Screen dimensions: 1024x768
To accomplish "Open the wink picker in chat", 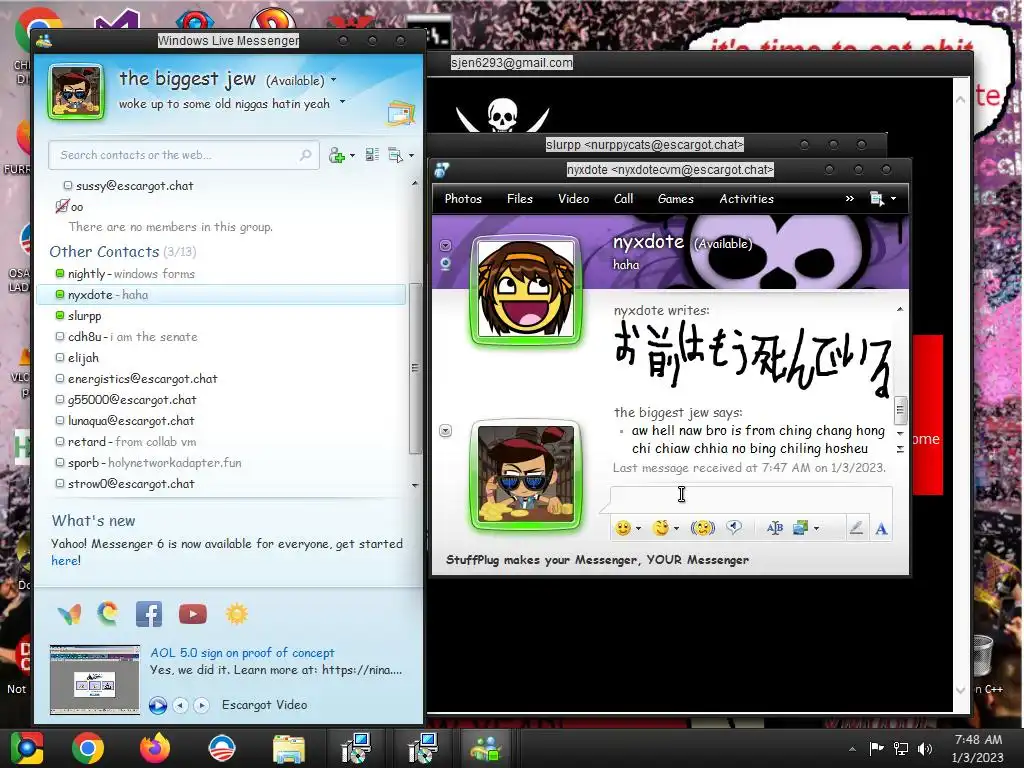I will (x=661, y=528).
